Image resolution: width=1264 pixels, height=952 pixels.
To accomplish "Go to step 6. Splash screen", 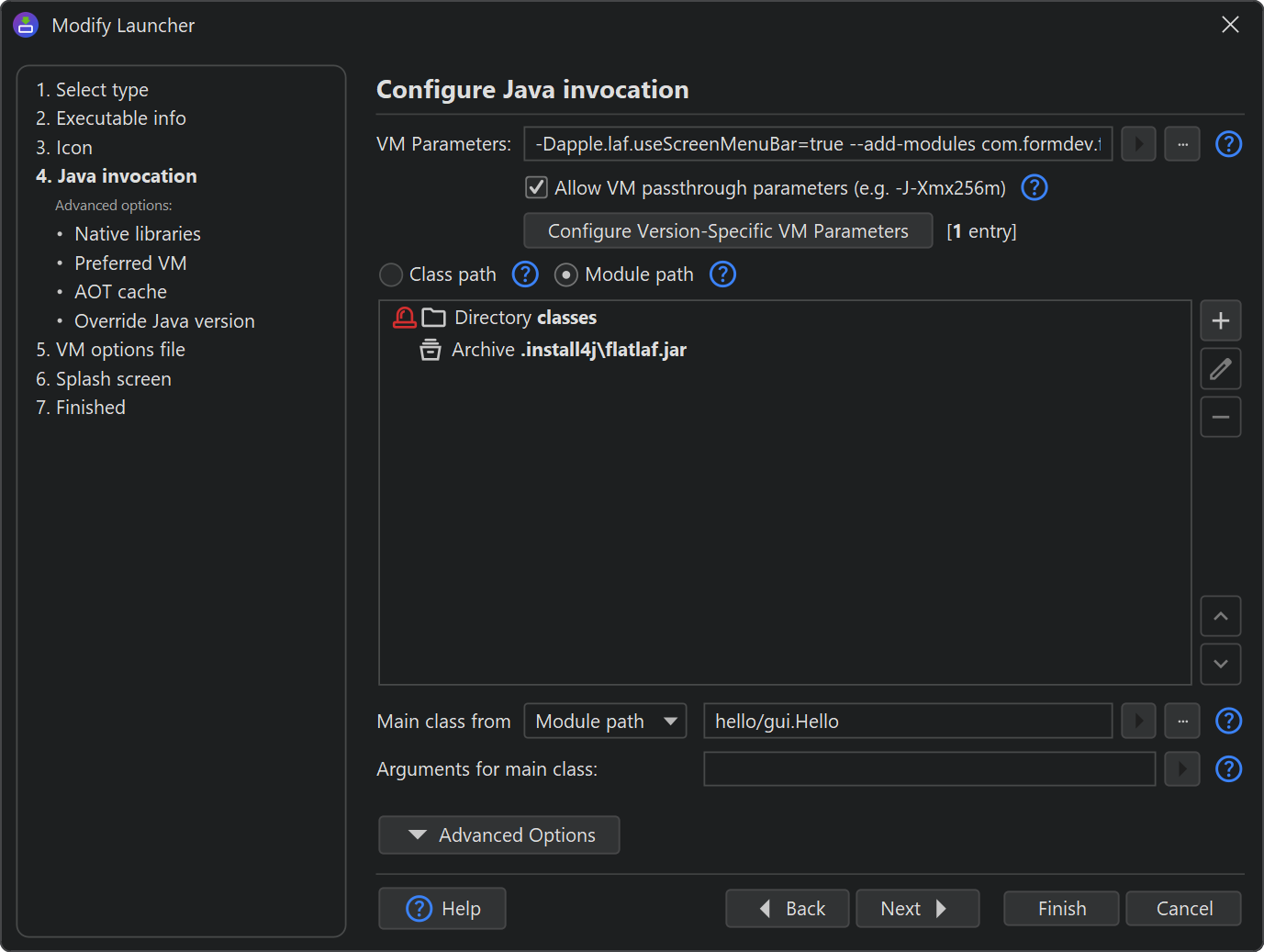I will coord(104,379).
